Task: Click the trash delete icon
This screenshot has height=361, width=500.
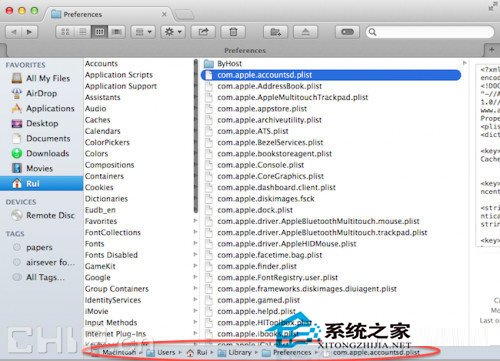Action: click(x=233, y=32)
